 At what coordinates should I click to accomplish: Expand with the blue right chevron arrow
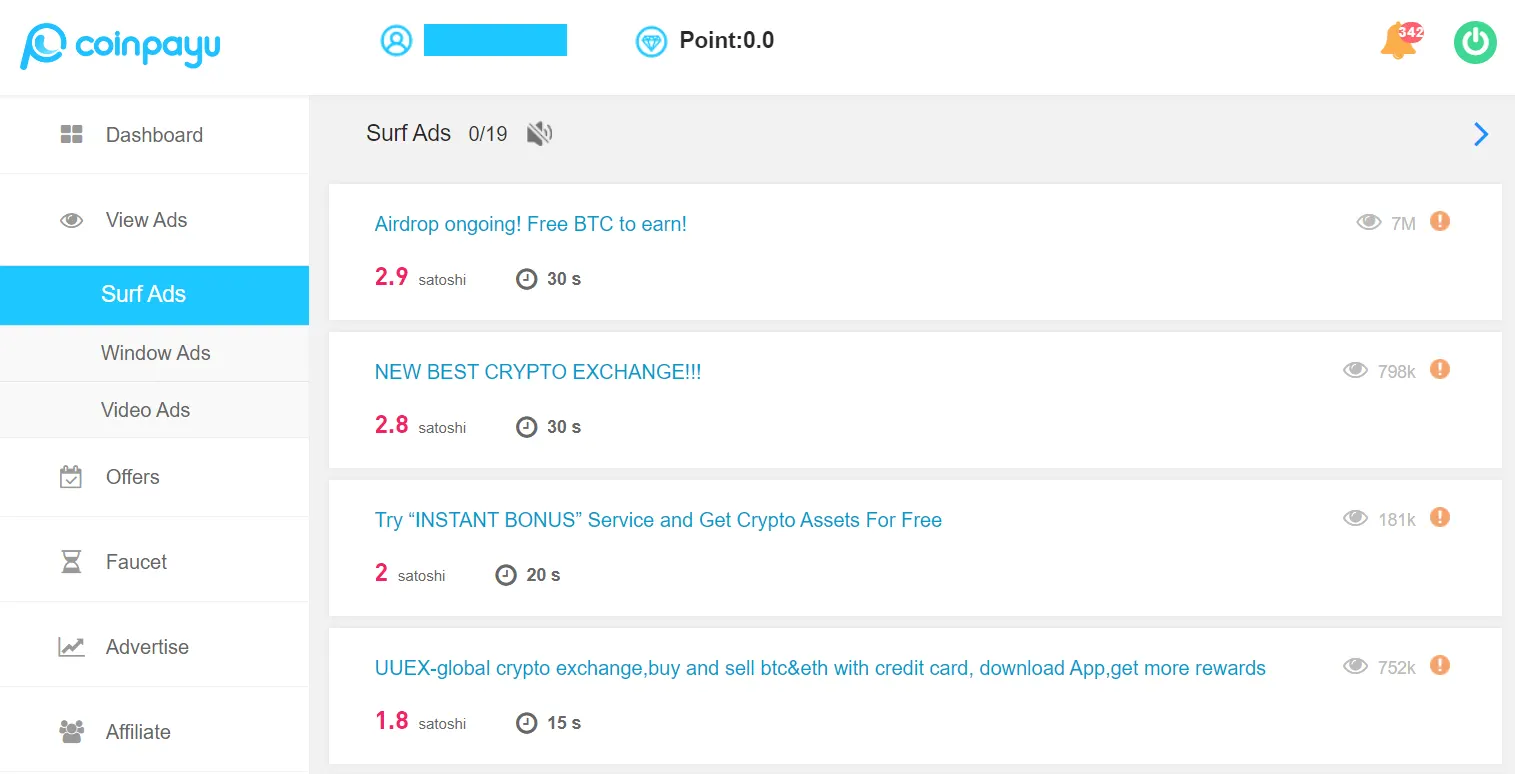[x=1481, y=134]
